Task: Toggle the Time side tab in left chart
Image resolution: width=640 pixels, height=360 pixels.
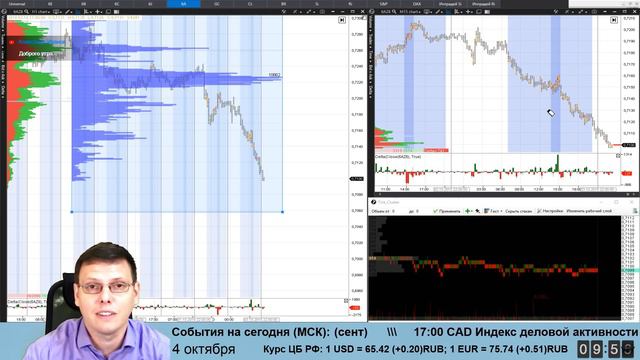Action: point(3,55)
